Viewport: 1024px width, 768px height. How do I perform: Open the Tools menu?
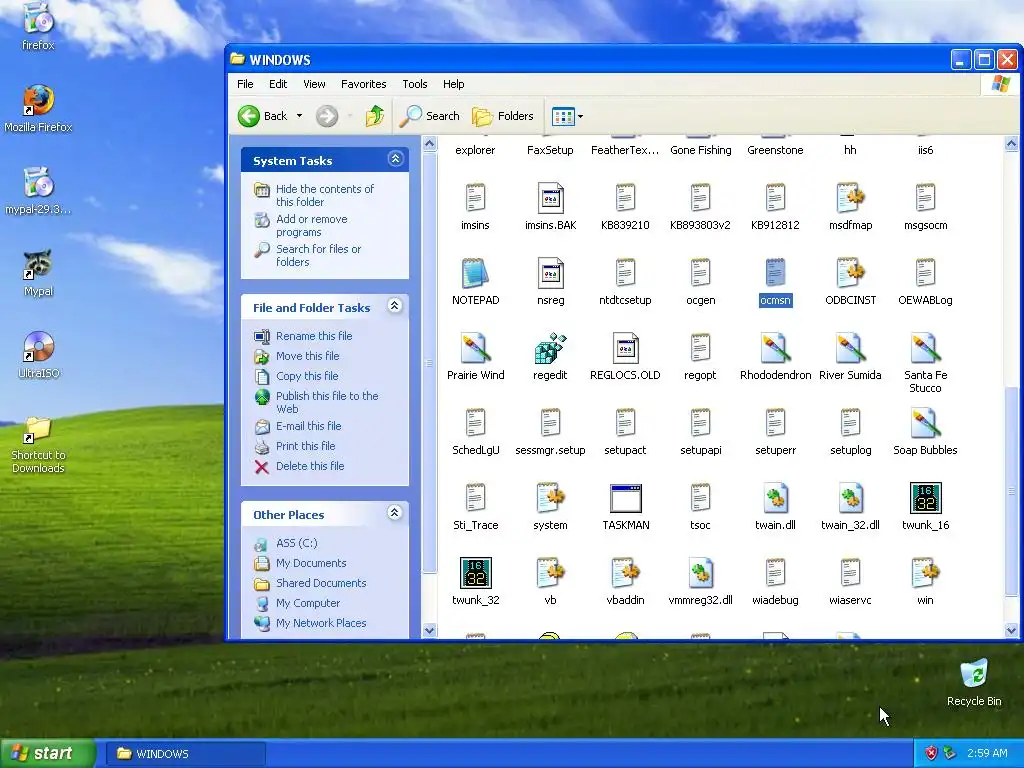(x=415, y=84)
